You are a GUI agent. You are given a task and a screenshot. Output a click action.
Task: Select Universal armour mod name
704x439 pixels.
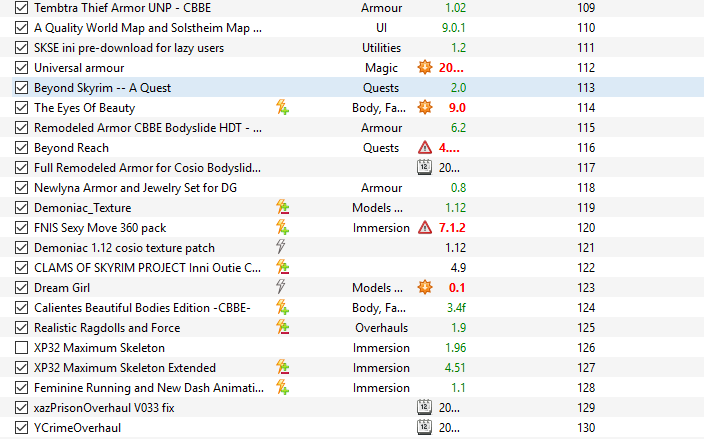click(79, 68)
